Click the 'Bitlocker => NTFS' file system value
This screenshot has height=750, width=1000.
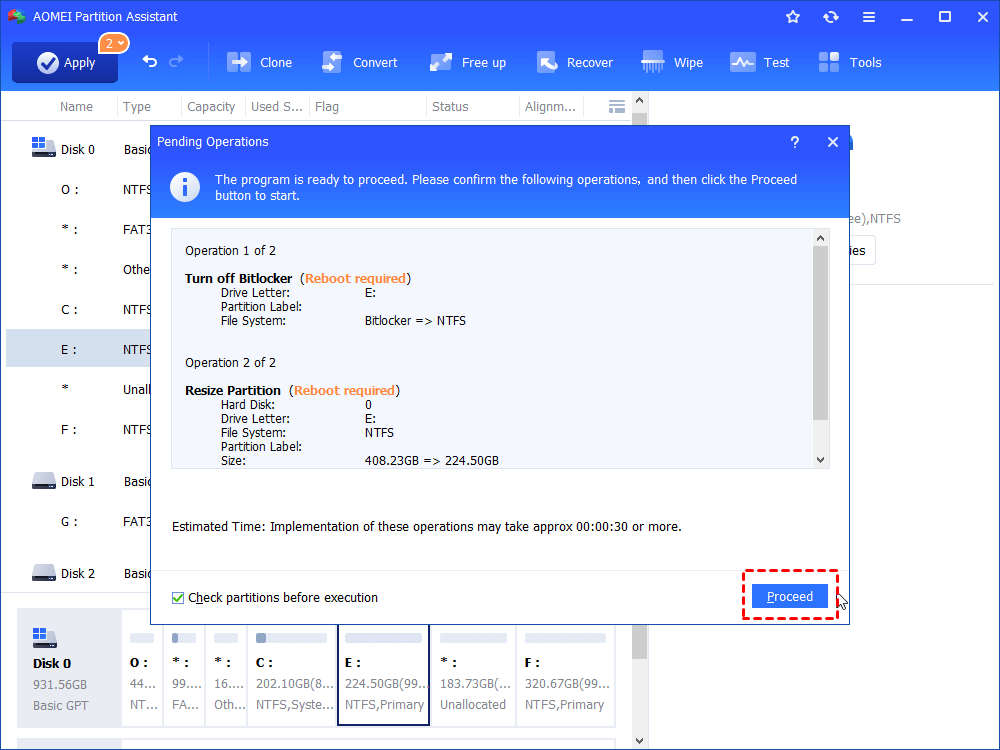click(415, 321)
